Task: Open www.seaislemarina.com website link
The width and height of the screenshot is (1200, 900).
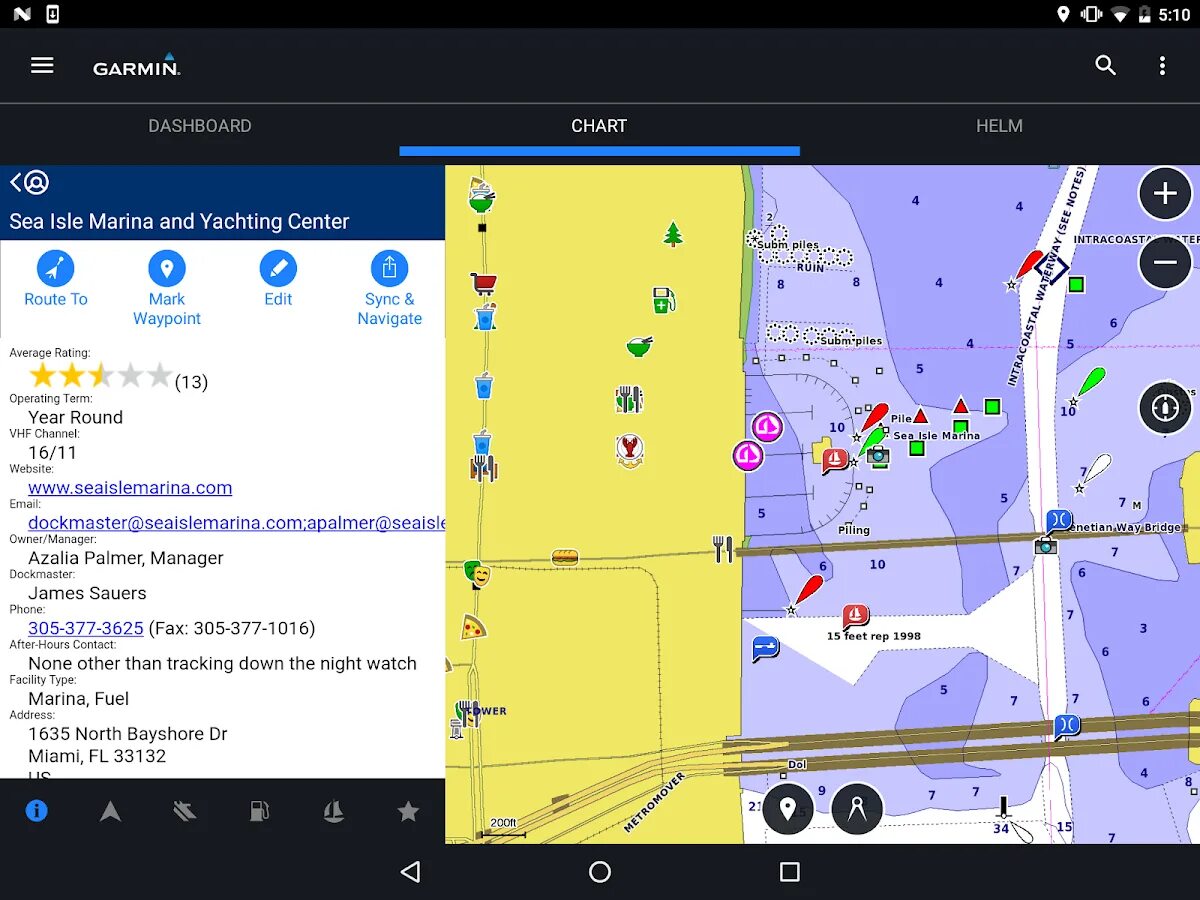Action: coord(130,488)
